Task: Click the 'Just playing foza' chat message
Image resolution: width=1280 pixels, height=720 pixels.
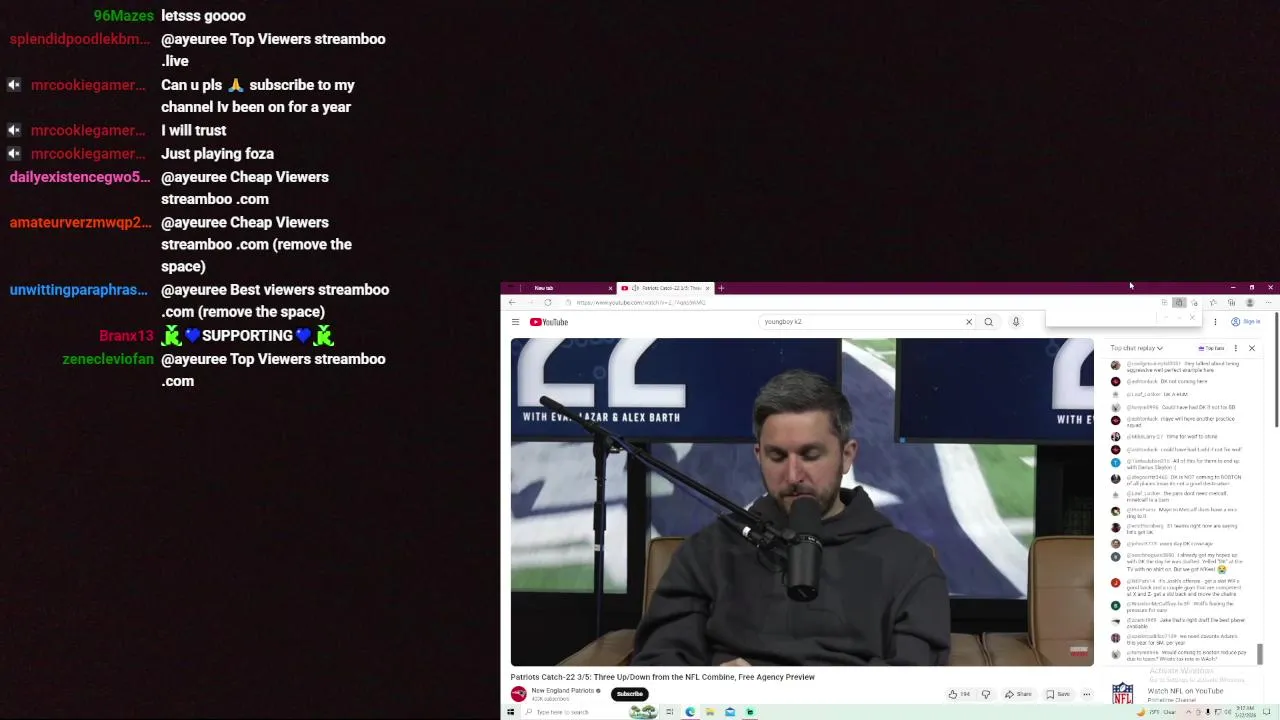Action: (217, 154)
